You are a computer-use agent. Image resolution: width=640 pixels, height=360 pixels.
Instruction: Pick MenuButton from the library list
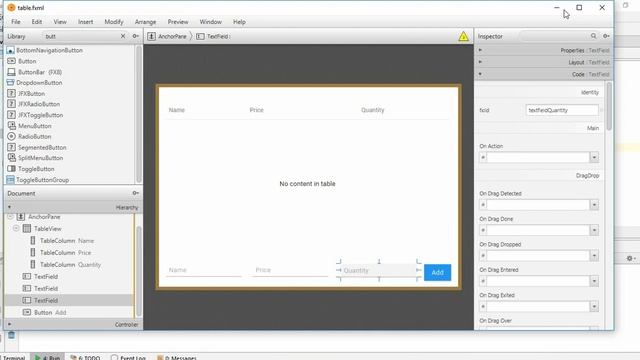tap(35, 126)
